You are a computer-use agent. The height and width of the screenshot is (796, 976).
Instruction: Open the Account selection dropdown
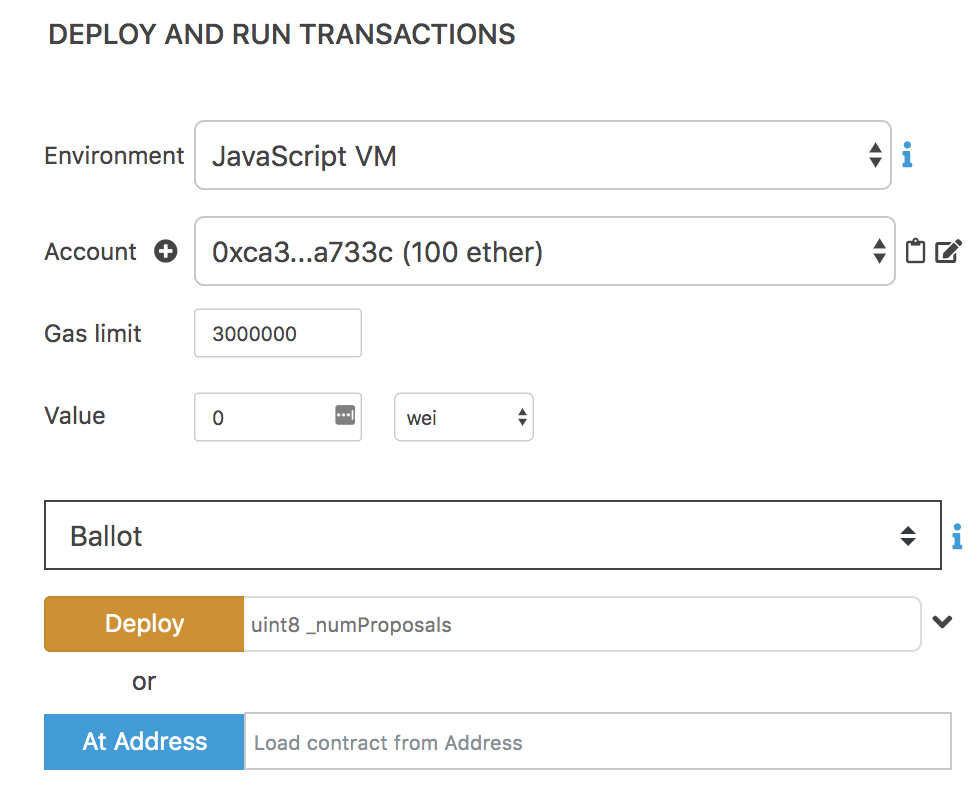pos(544,252)
